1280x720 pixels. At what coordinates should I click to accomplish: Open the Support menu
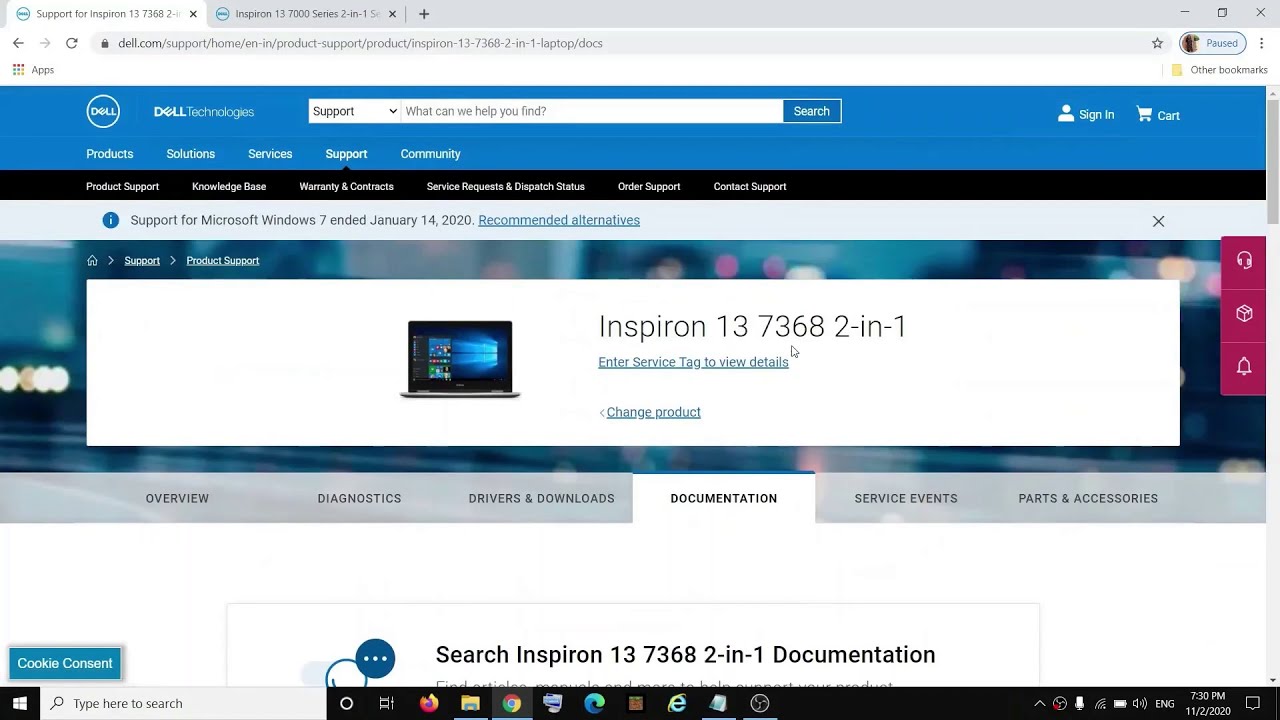tap(346, 154)
